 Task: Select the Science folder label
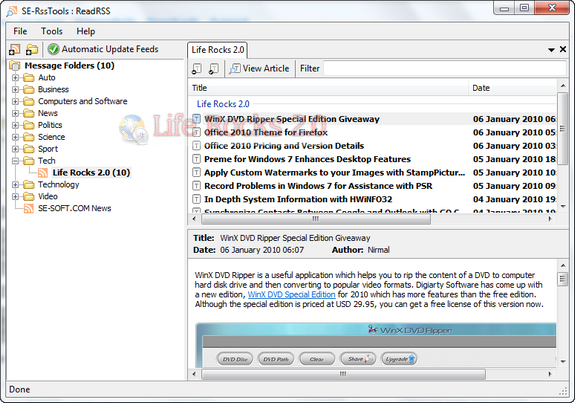pos(51,137)
